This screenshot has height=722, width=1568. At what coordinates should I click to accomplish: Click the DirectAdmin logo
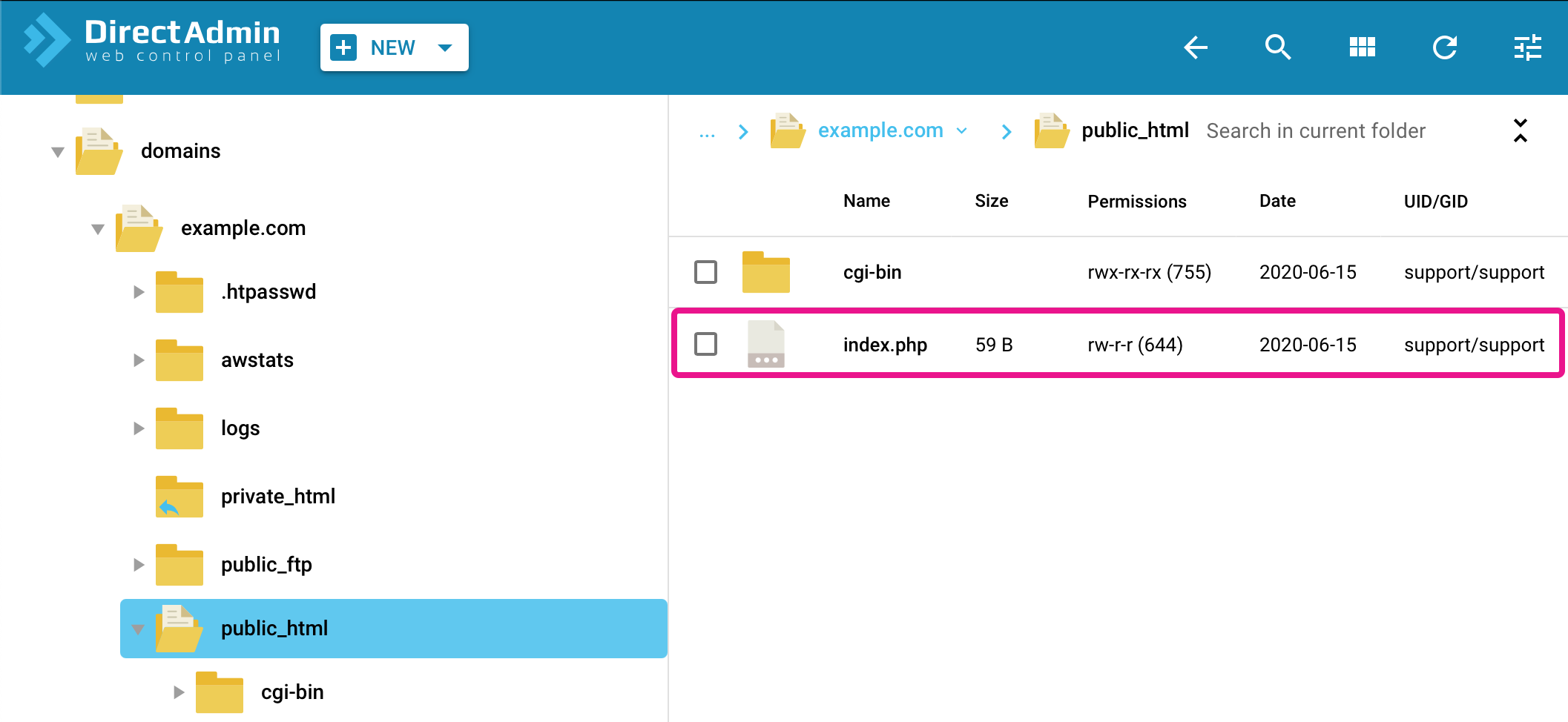[153, 42]
